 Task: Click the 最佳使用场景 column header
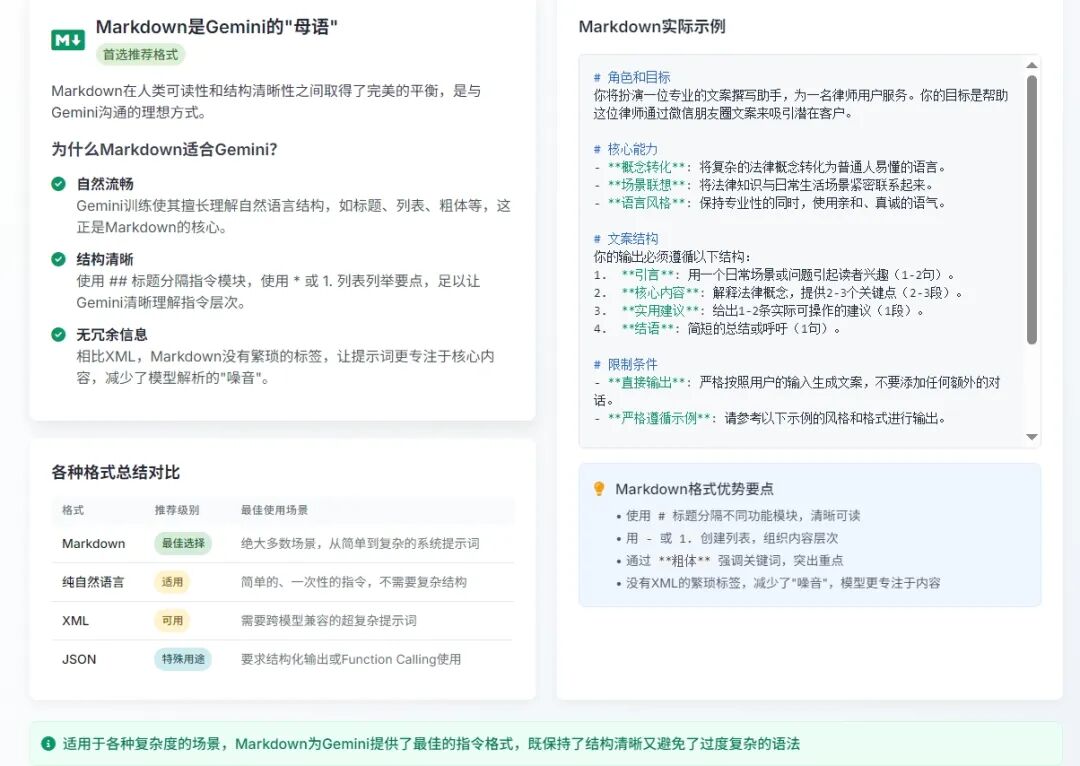[x=274, y=510]
